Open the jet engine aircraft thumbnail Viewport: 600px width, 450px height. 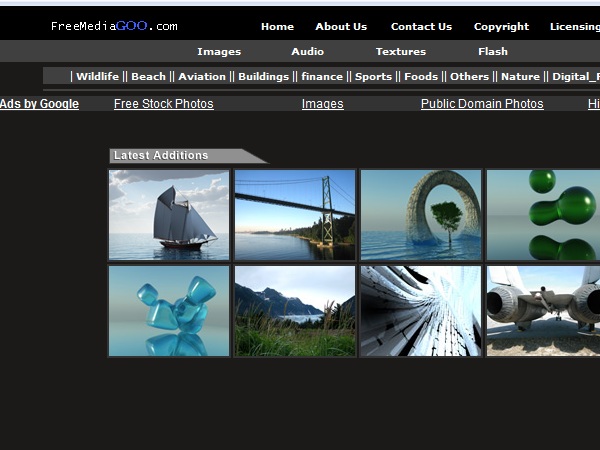point(543,311)
